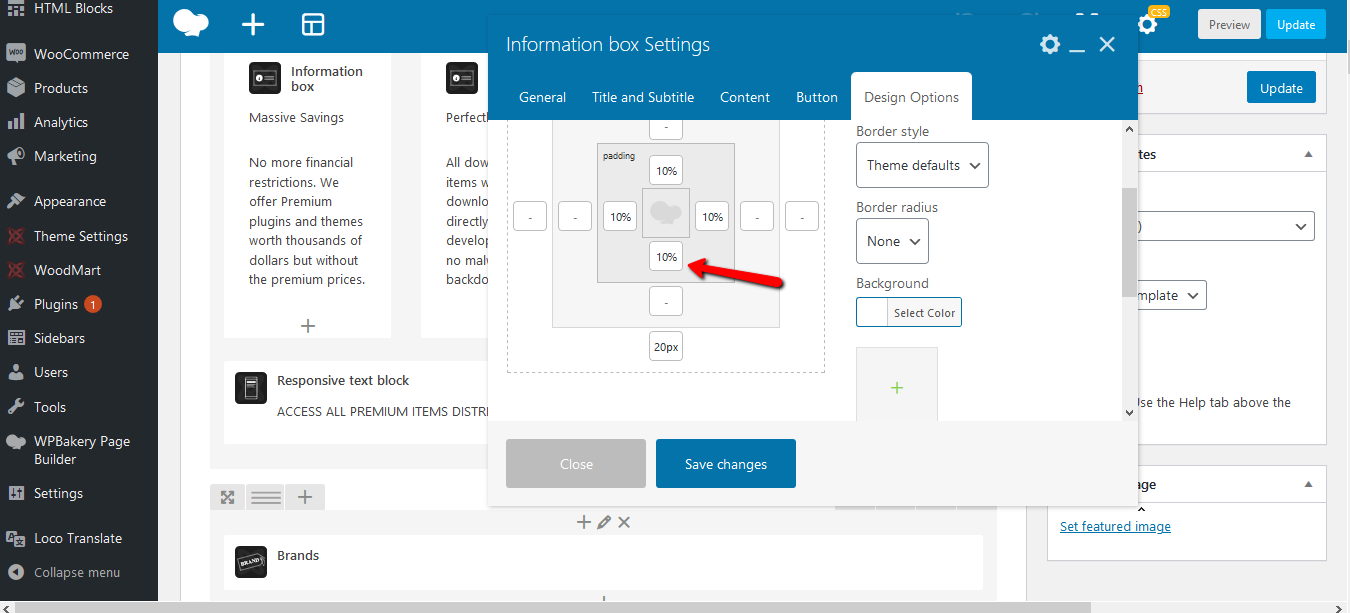Collapse the sidebar attributes panel arrow
The width and height of the screenshot is (1350, 613).
1308,155
